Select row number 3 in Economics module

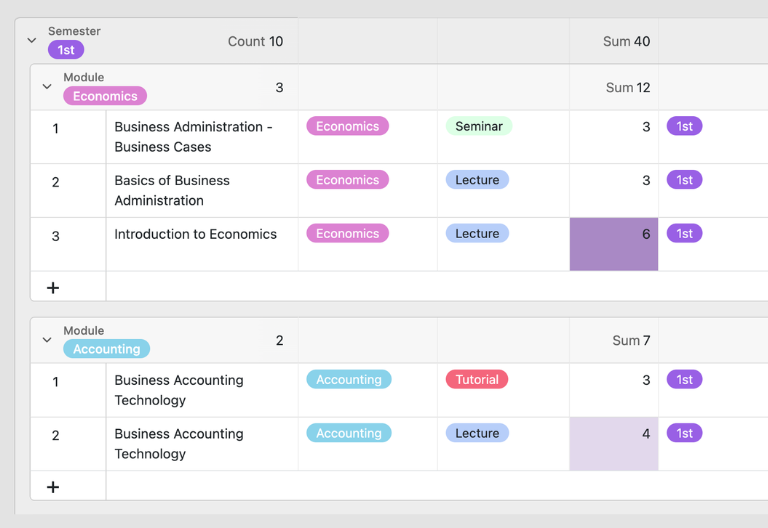pyautogui.click(x=55, y=236)
